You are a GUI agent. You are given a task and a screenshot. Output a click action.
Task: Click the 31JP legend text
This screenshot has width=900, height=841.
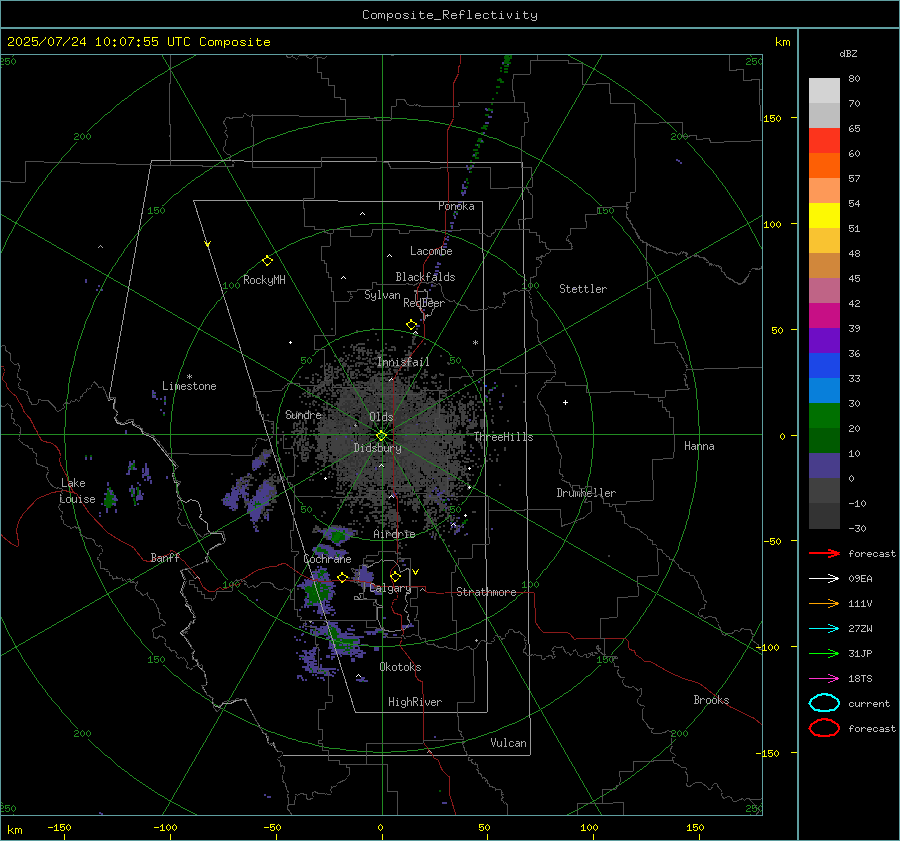point(860,653)
